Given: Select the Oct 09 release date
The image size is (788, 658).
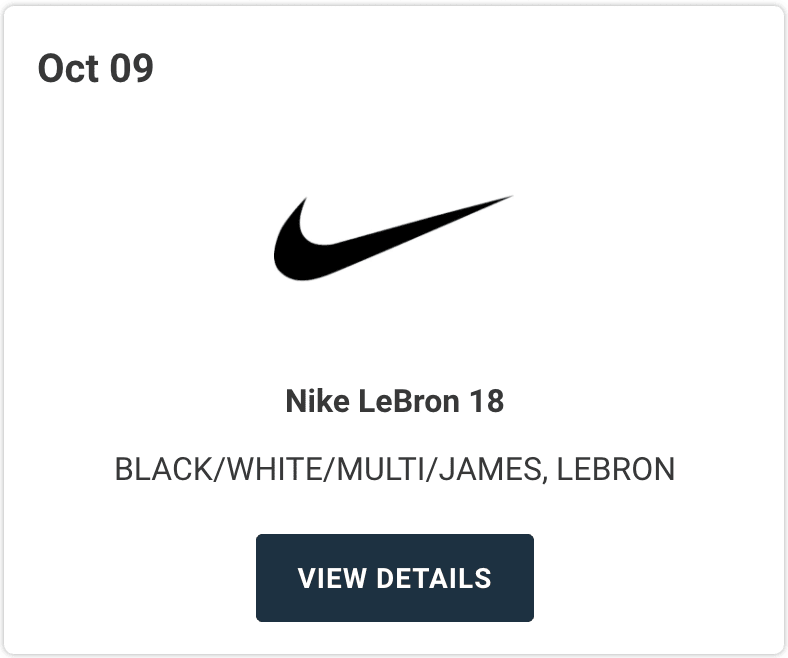Looking at the screenshot, I should tap(96, 69).
